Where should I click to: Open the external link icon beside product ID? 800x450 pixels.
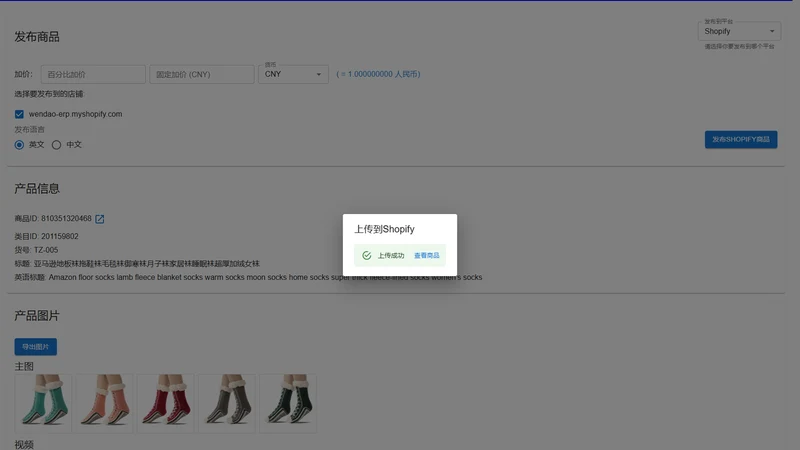click(99, 219)
